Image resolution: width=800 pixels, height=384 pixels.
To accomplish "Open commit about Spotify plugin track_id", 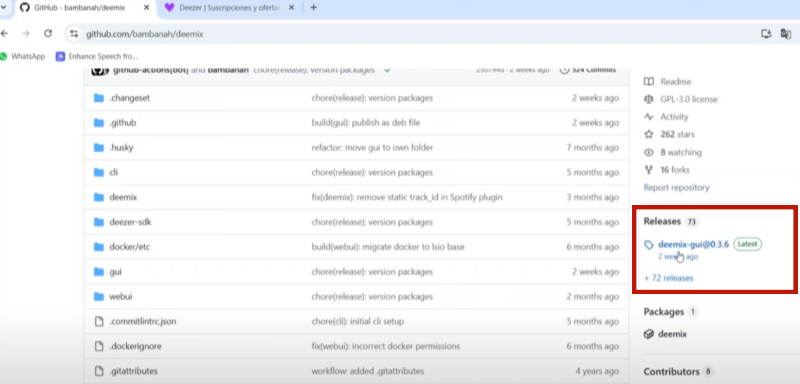I will click(x=407, y=197).
